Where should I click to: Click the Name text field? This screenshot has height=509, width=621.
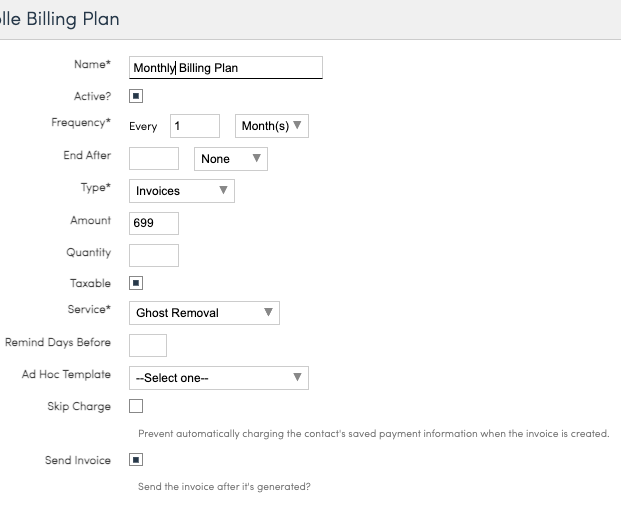(226, 67)
